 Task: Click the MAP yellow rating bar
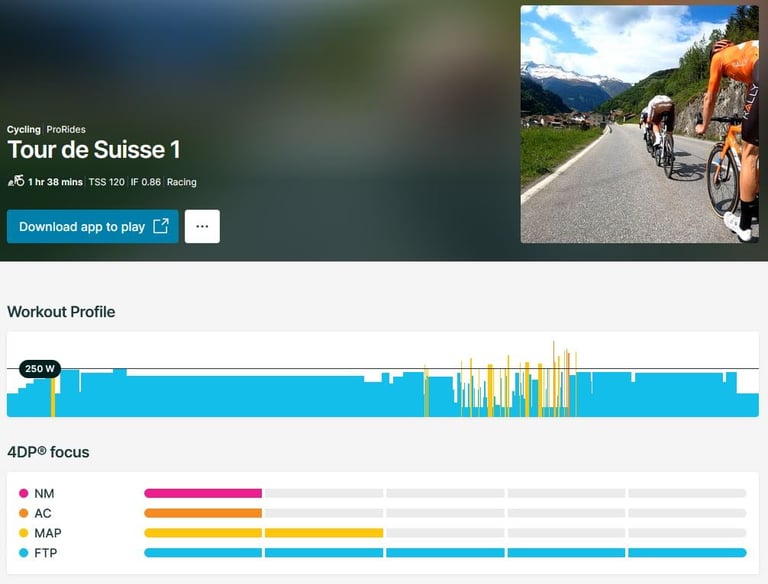pos(263,533)
